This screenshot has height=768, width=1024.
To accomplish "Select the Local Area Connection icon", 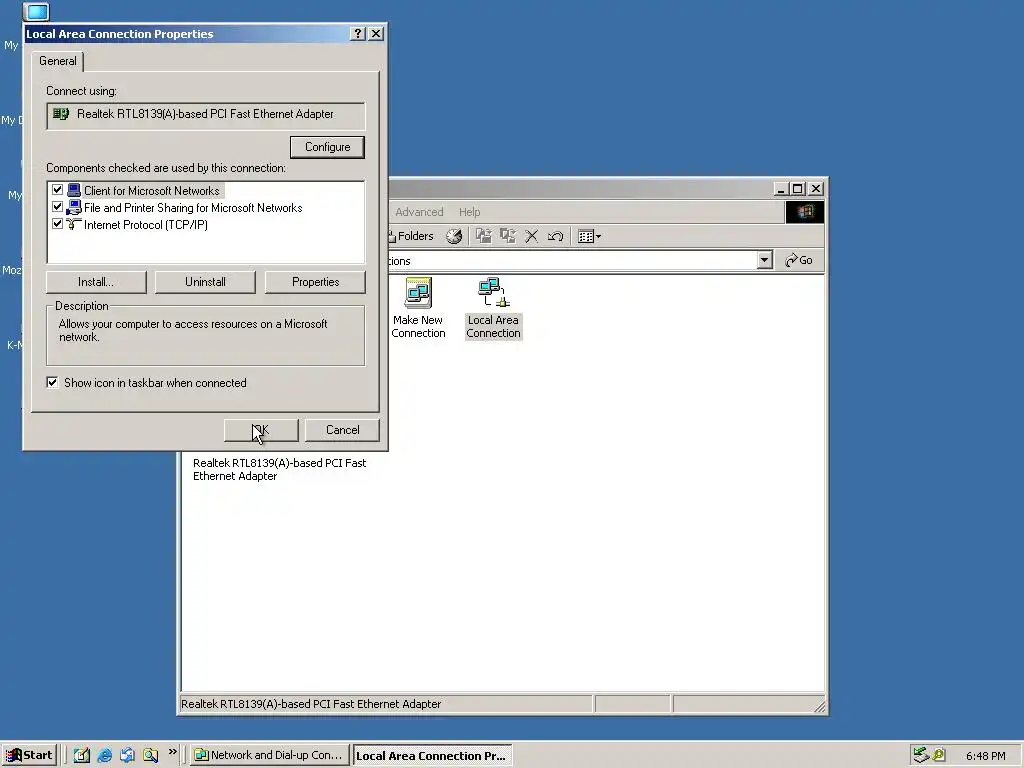I will (x=493, y=308).
